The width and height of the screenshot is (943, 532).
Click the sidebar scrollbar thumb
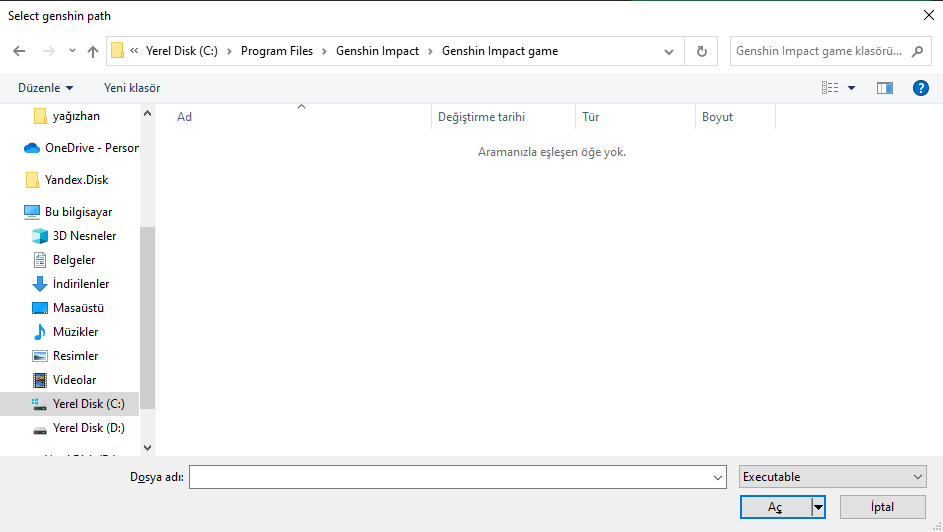click(147, 317)
